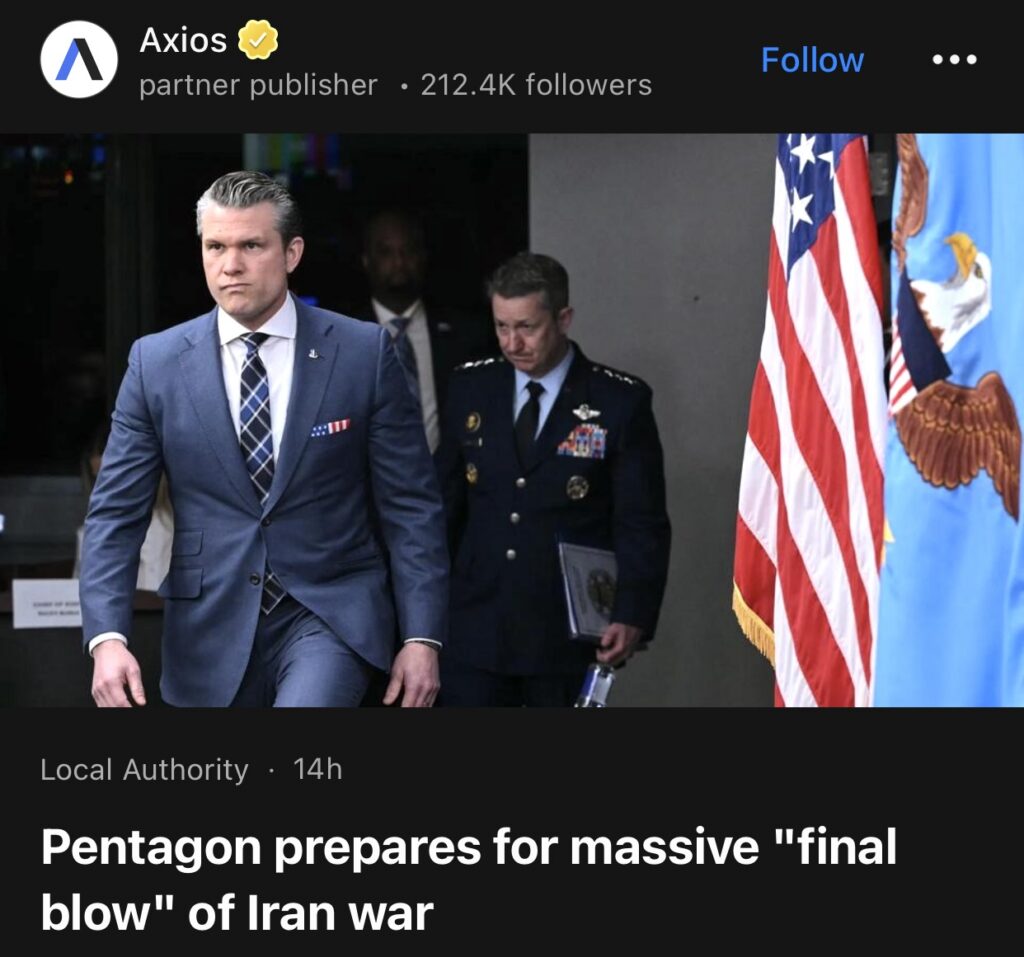
Task: Select the Local Authority tag
Action: click(x=144, y=770)
